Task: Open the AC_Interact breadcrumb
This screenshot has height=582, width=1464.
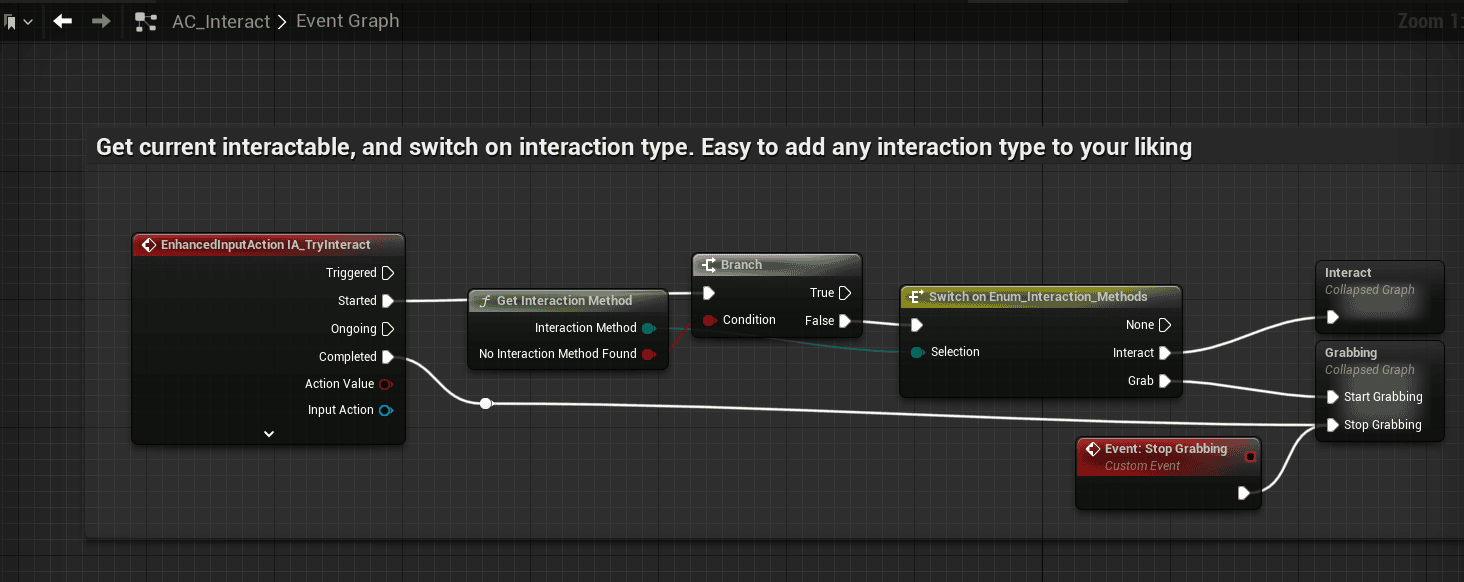Action: (x=221, y=21)
